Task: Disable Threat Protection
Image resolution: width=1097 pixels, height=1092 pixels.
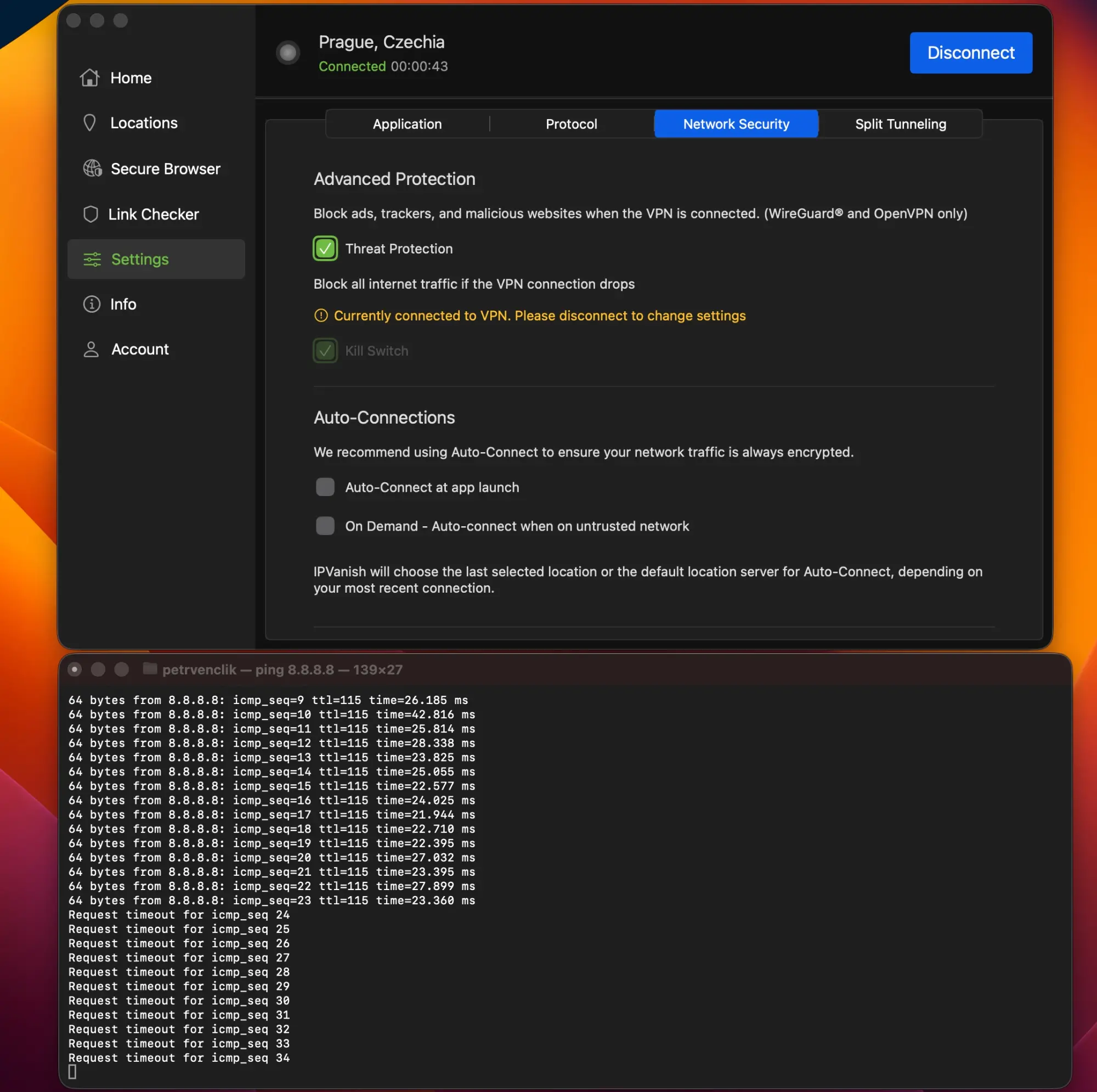Action: point(325,248)
